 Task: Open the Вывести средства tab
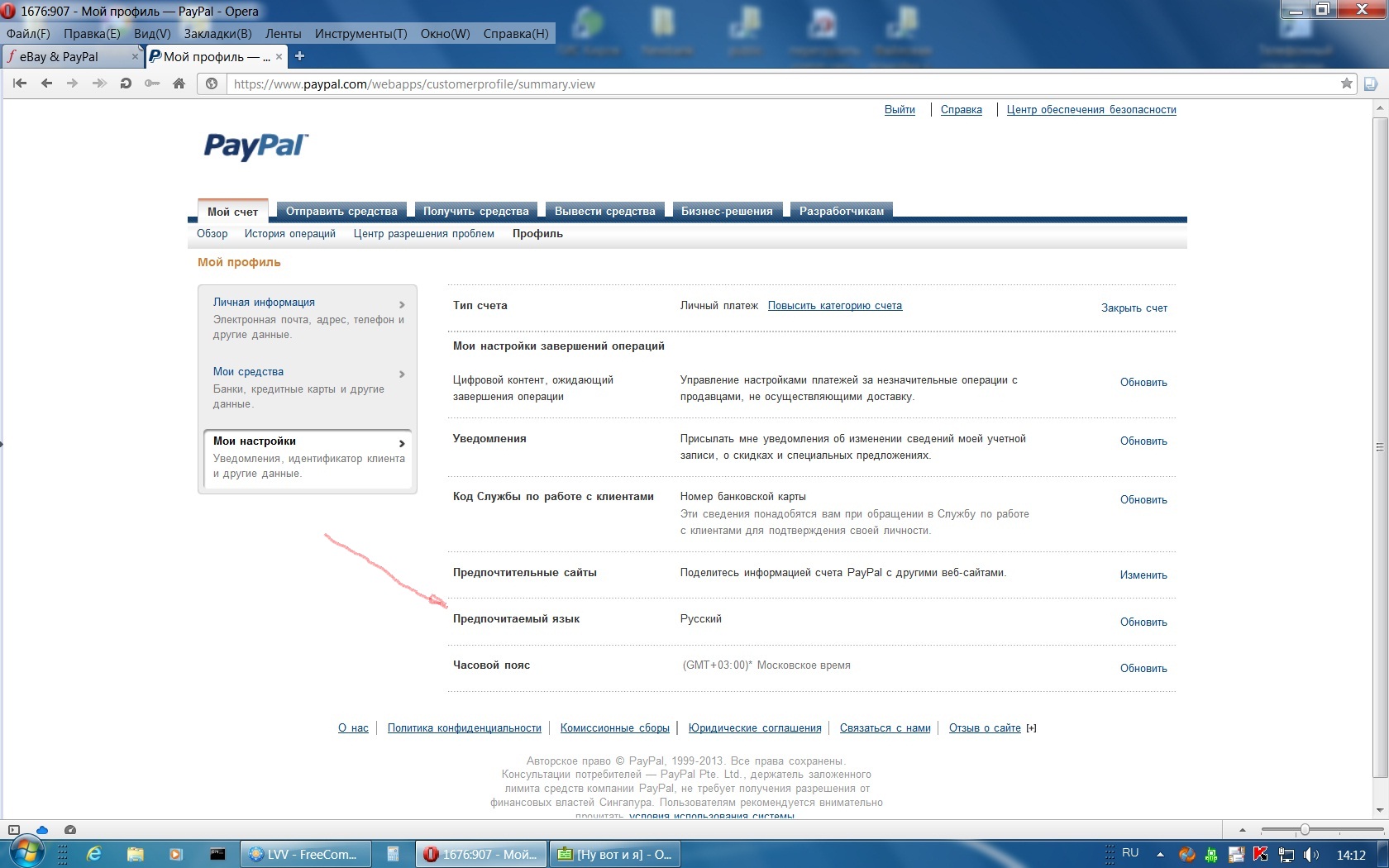point(604,212)
